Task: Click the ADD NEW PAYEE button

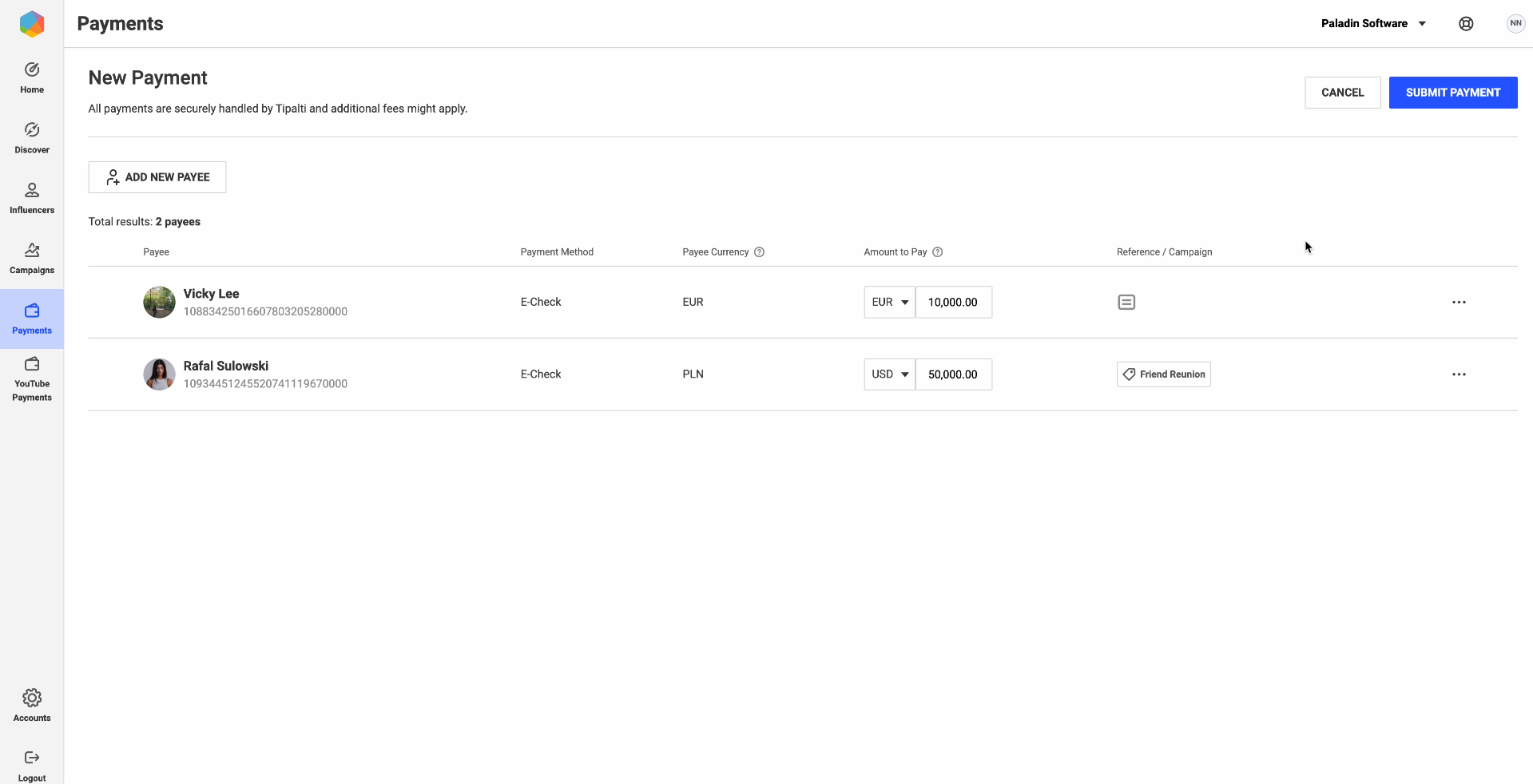Action: pyautogui.click(x=157, y=176)
